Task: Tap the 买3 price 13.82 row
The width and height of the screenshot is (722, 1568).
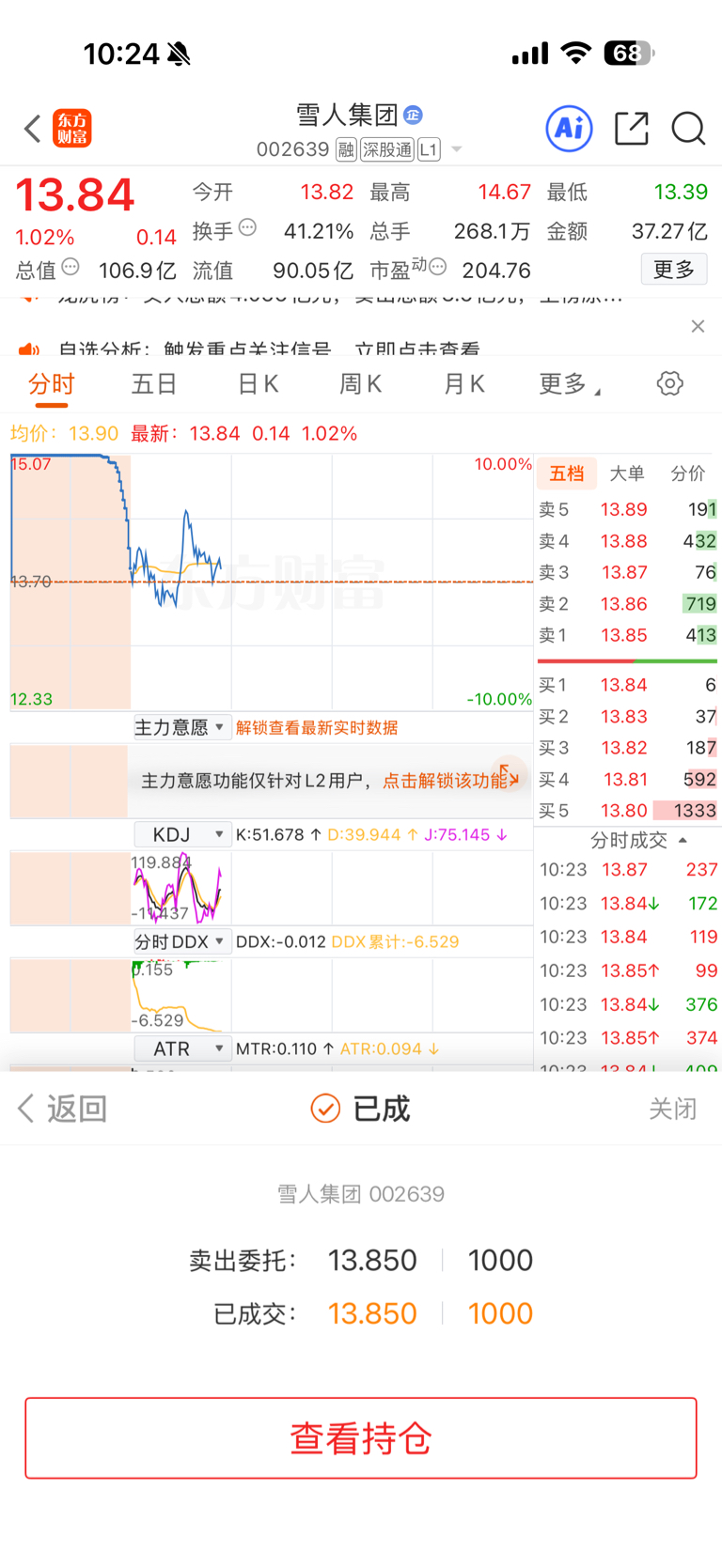Action: [x=627, y=748]
